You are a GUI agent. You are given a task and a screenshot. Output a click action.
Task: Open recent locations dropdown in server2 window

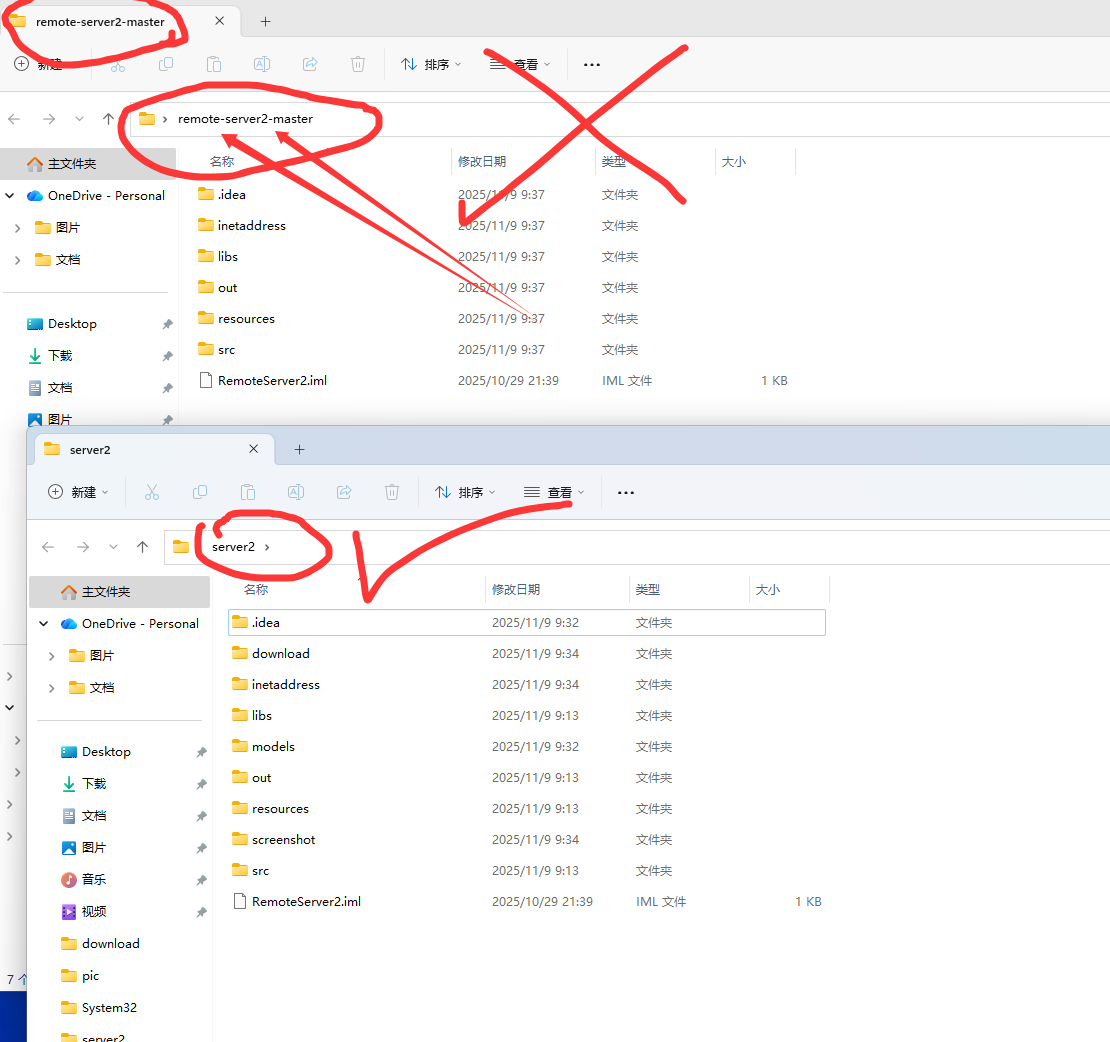click(113, 547)
